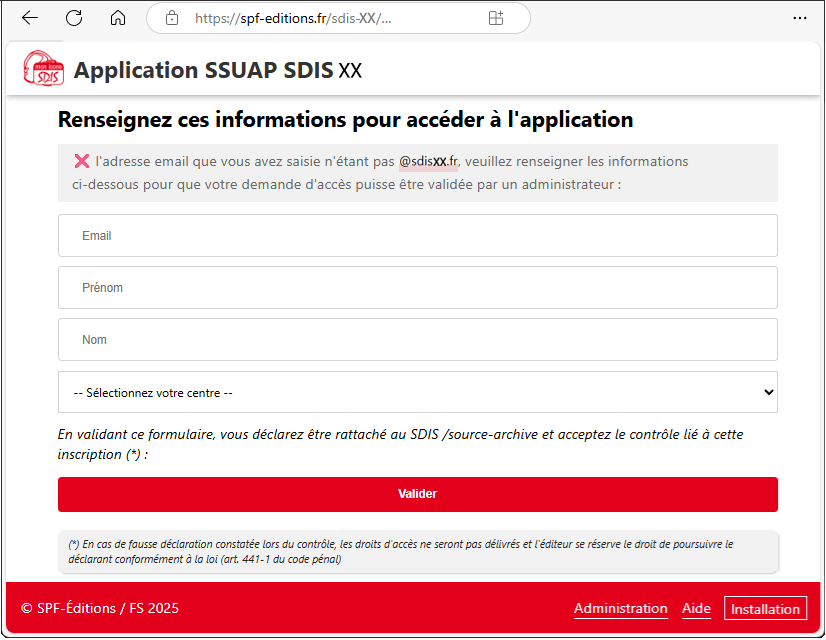Image resolution: width=826 pixels, height=640 pixels.
Task: Click into the Email input field
Action: point(417,236)
